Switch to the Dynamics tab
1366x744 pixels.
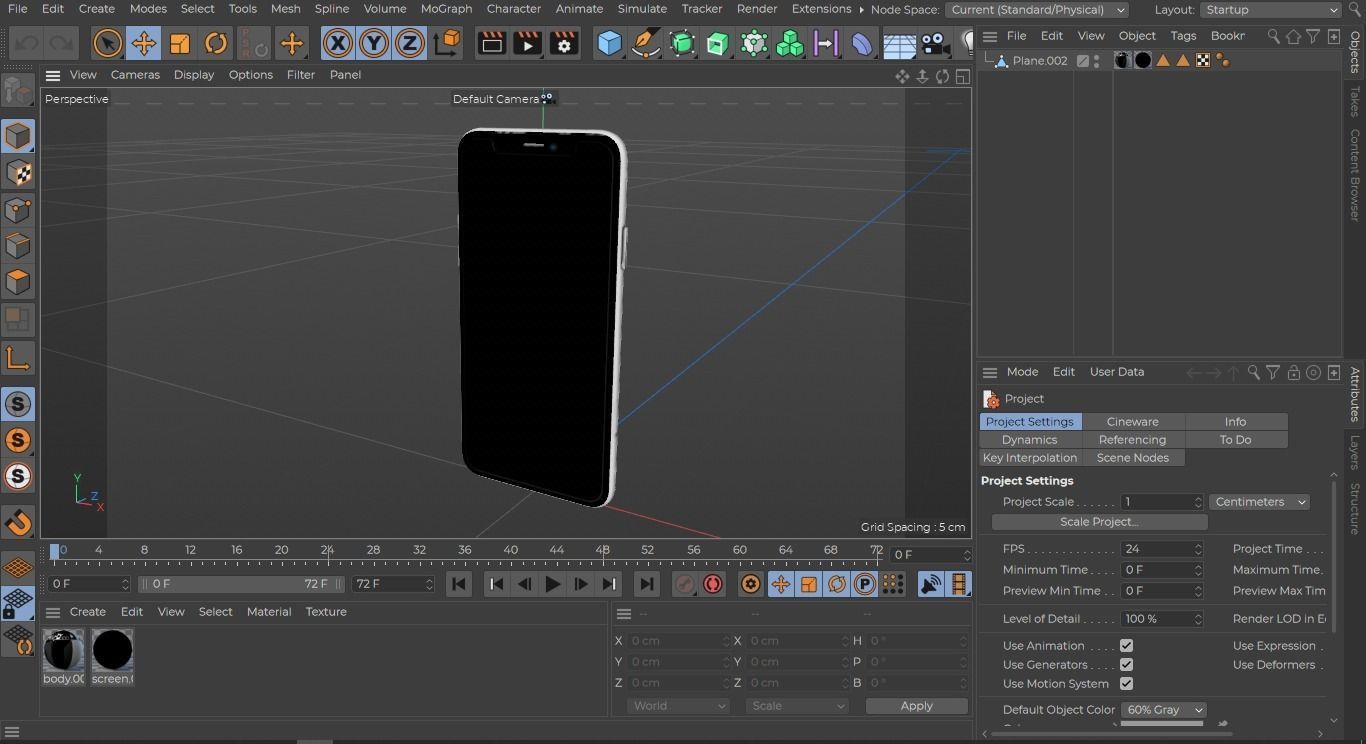point(1029,440)
